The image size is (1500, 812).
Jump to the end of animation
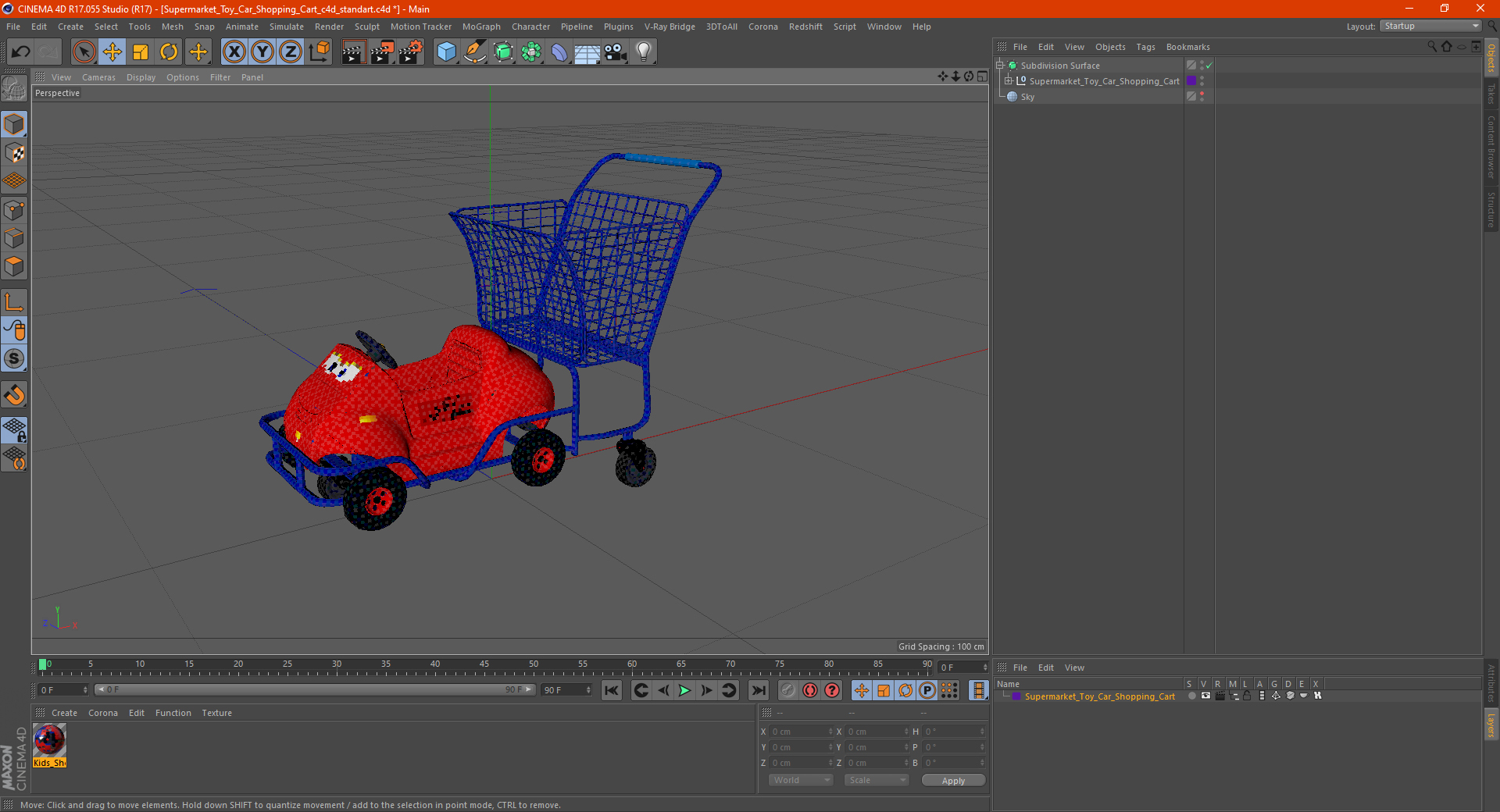click(x=759, y=690)
